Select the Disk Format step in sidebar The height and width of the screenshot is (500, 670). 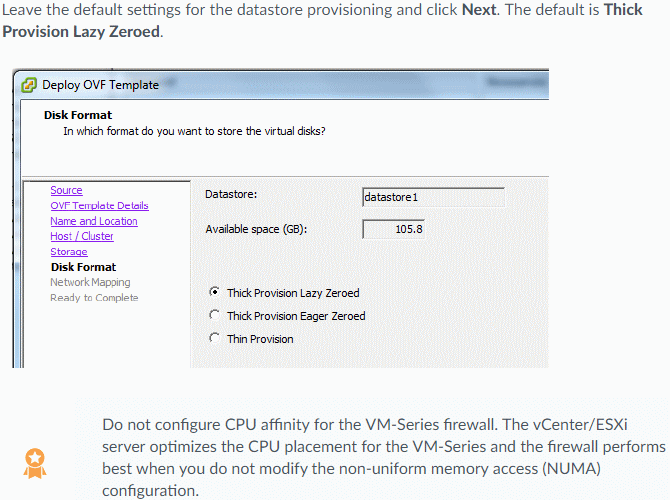83,267
